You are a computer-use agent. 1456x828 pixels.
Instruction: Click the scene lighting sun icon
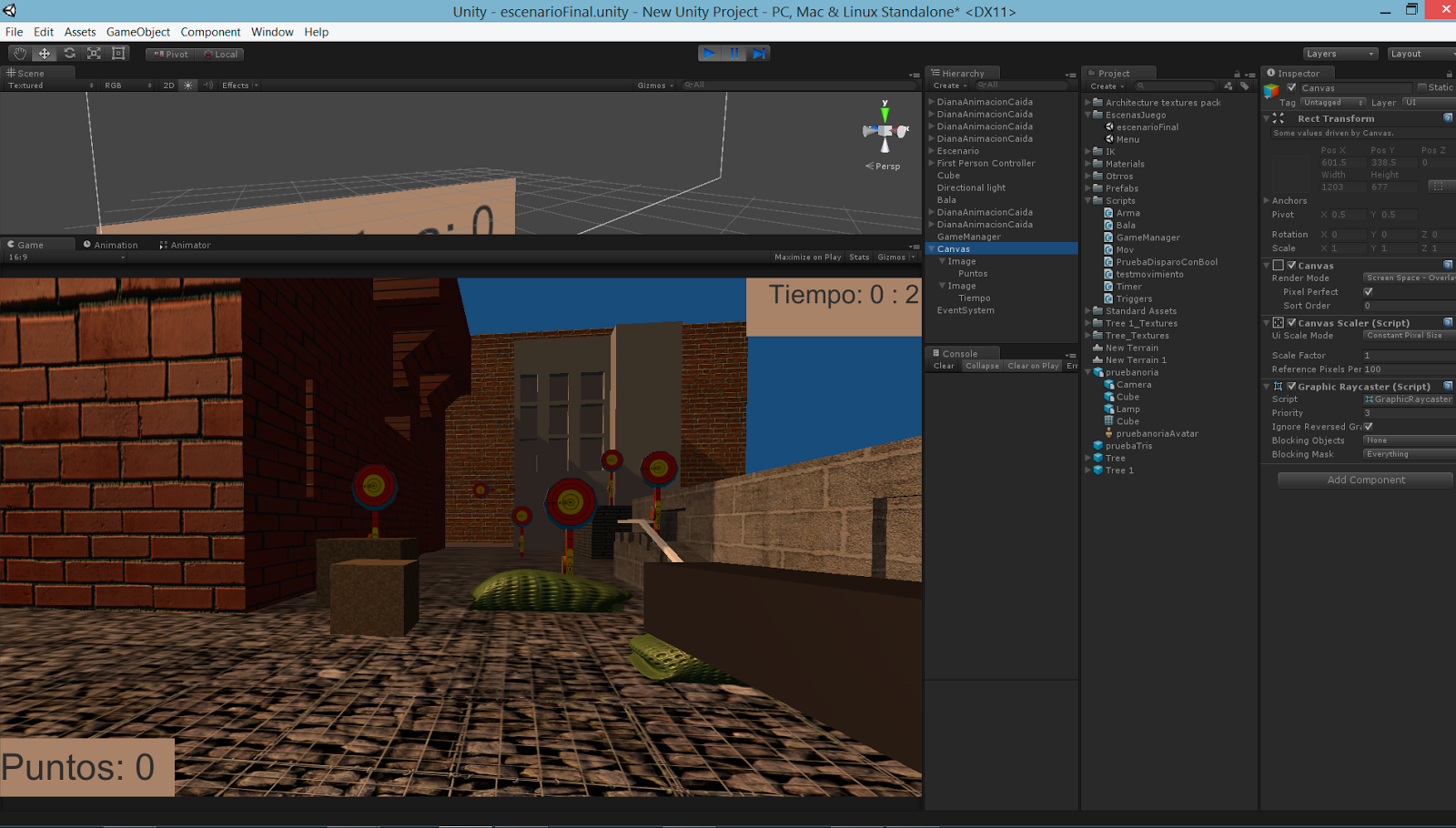(x=187, y=85)
